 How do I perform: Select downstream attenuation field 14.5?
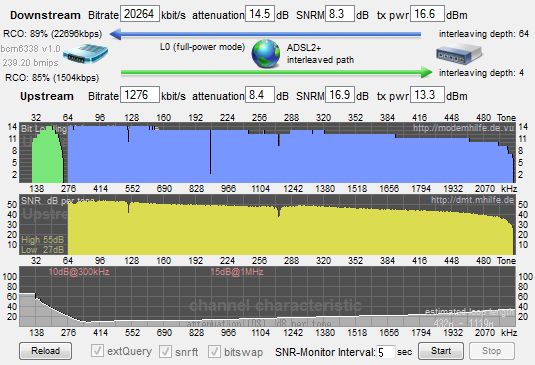click(260, 14)
